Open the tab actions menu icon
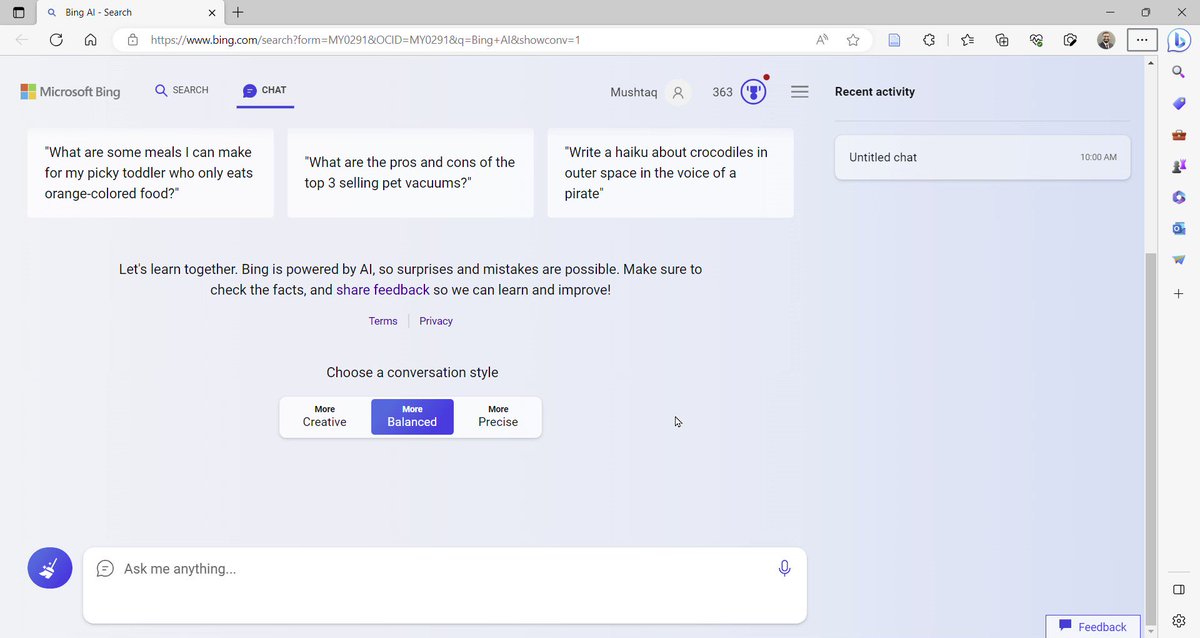This screenshot has width=1200, height=638. point(18,12)
